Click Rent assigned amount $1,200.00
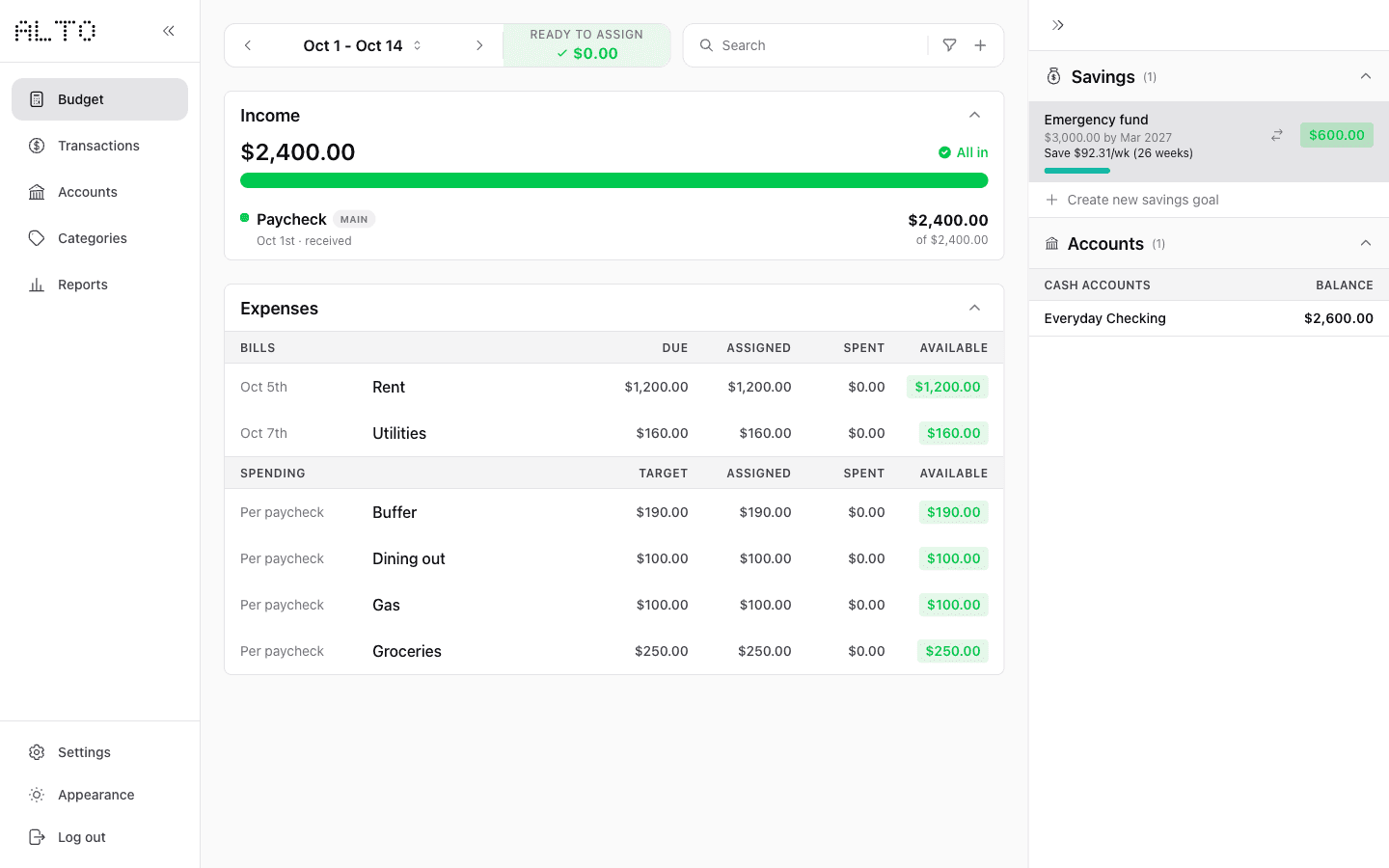Viewport: 1389px width, 868px height. pos(759,387)
